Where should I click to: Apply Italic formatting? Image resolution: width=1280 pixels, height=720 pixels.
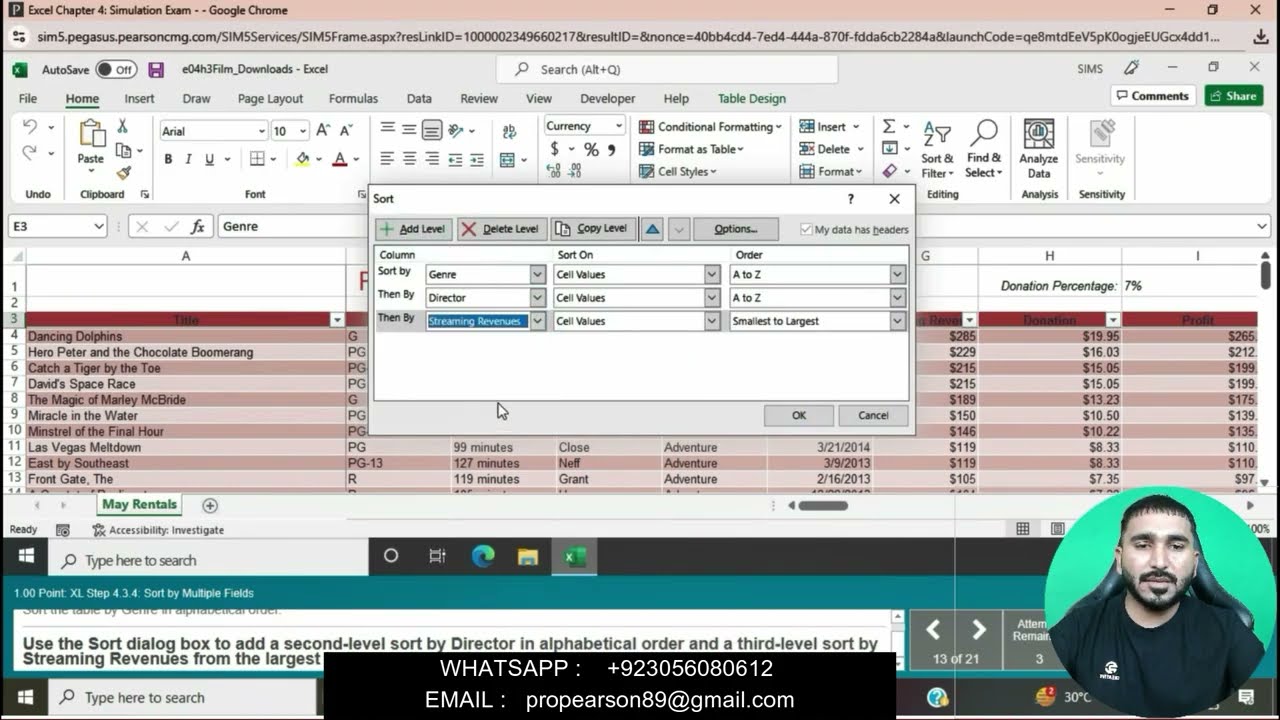coord(189,159)
